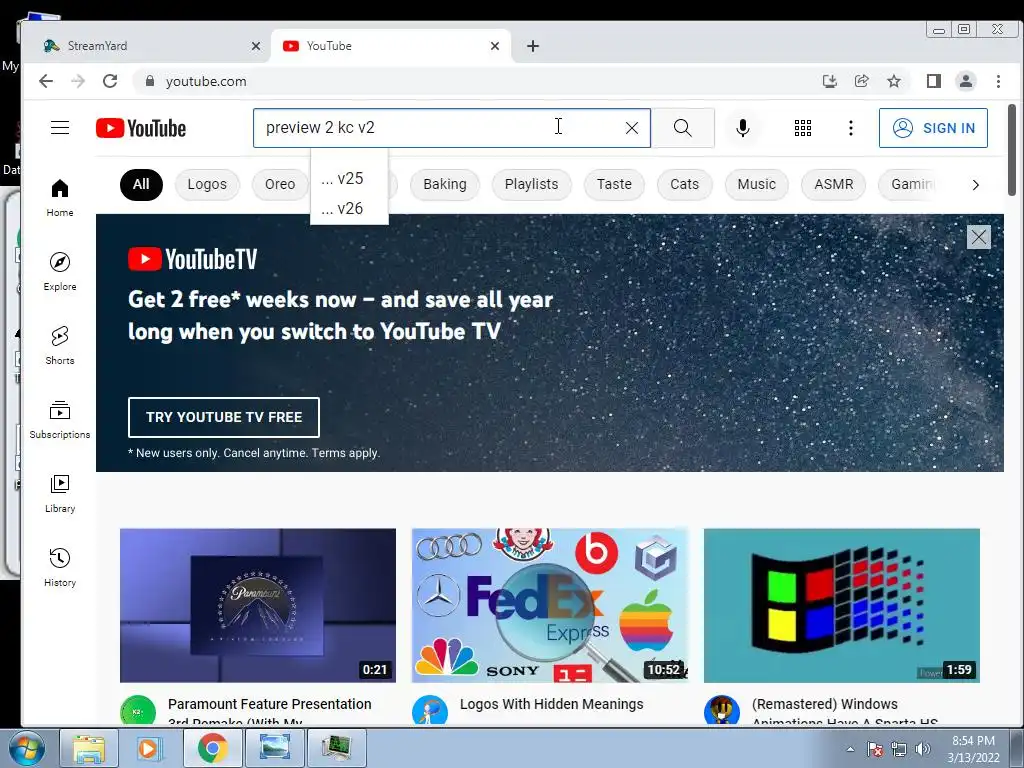Select the Cats filter chip
This screenshot has width=1024, height=768.
pos(684,184)
